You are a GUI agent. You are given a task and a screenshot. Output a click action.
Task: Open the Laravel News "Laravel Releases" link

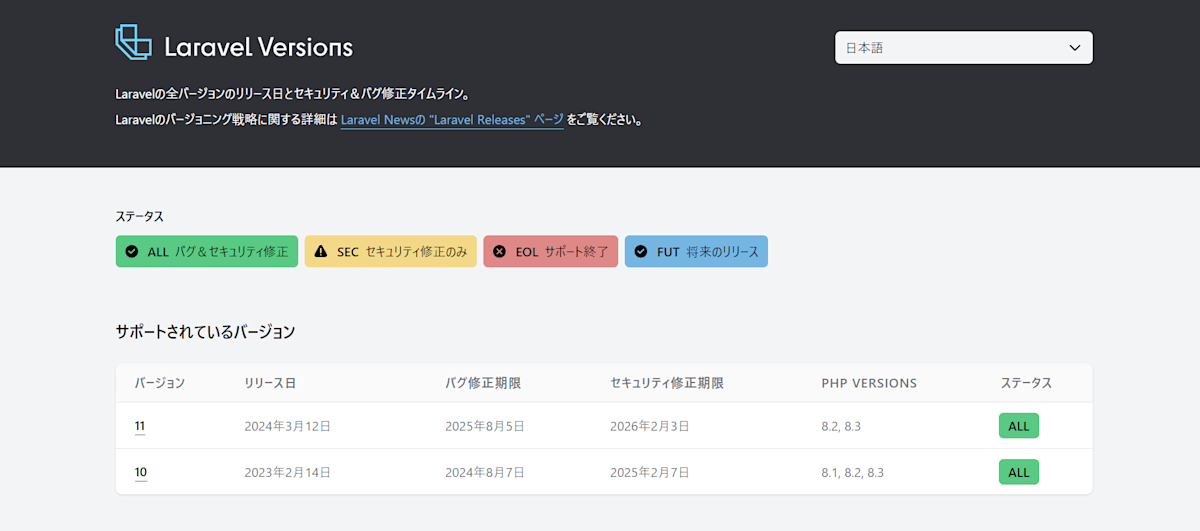[x=452, y=120]
